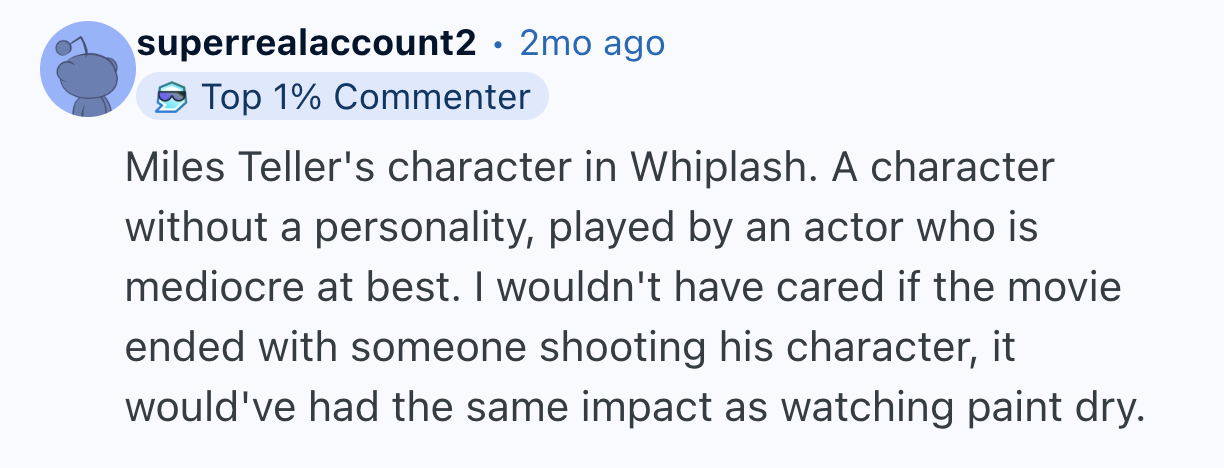Click the "Top 1% Commenter" flair label
Screen dimensions: 1224x468
click(365, 97)
